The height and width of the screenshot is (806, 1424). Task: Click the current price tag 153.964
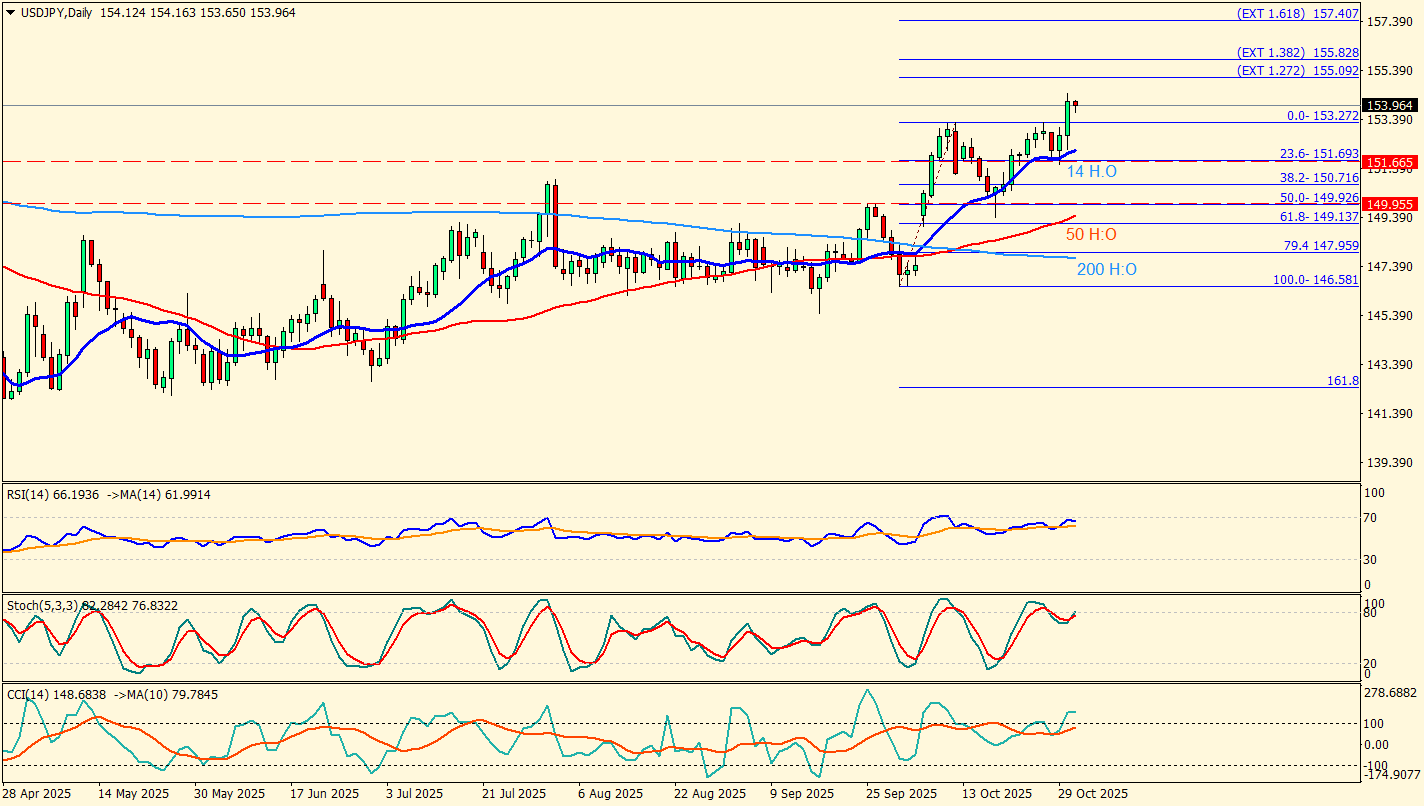pos(1389,106)
